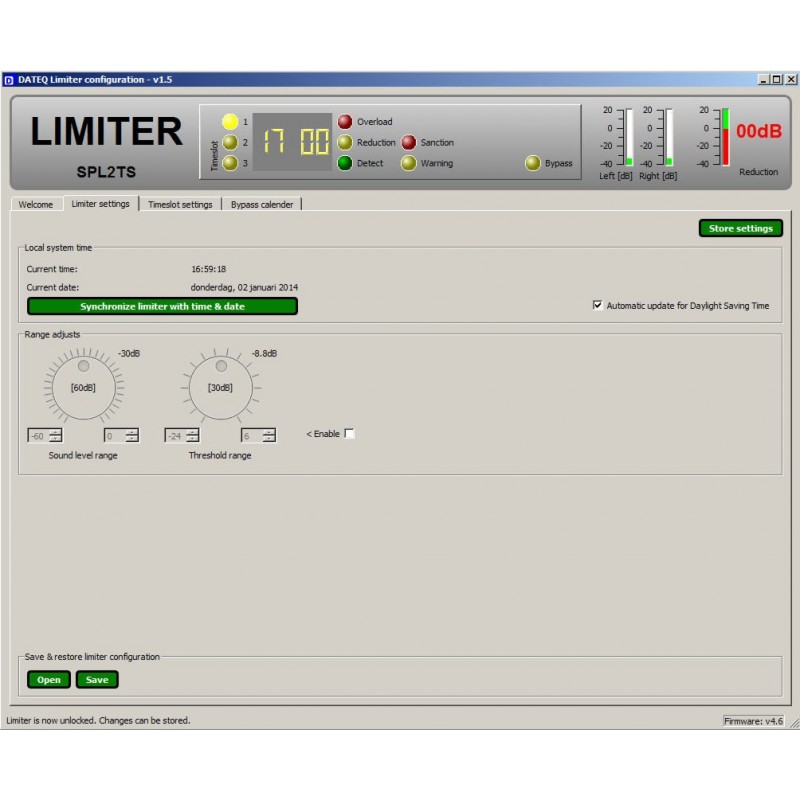800x800 pixels.
Task: Click the Sound level range label
Action: (83, 455)
